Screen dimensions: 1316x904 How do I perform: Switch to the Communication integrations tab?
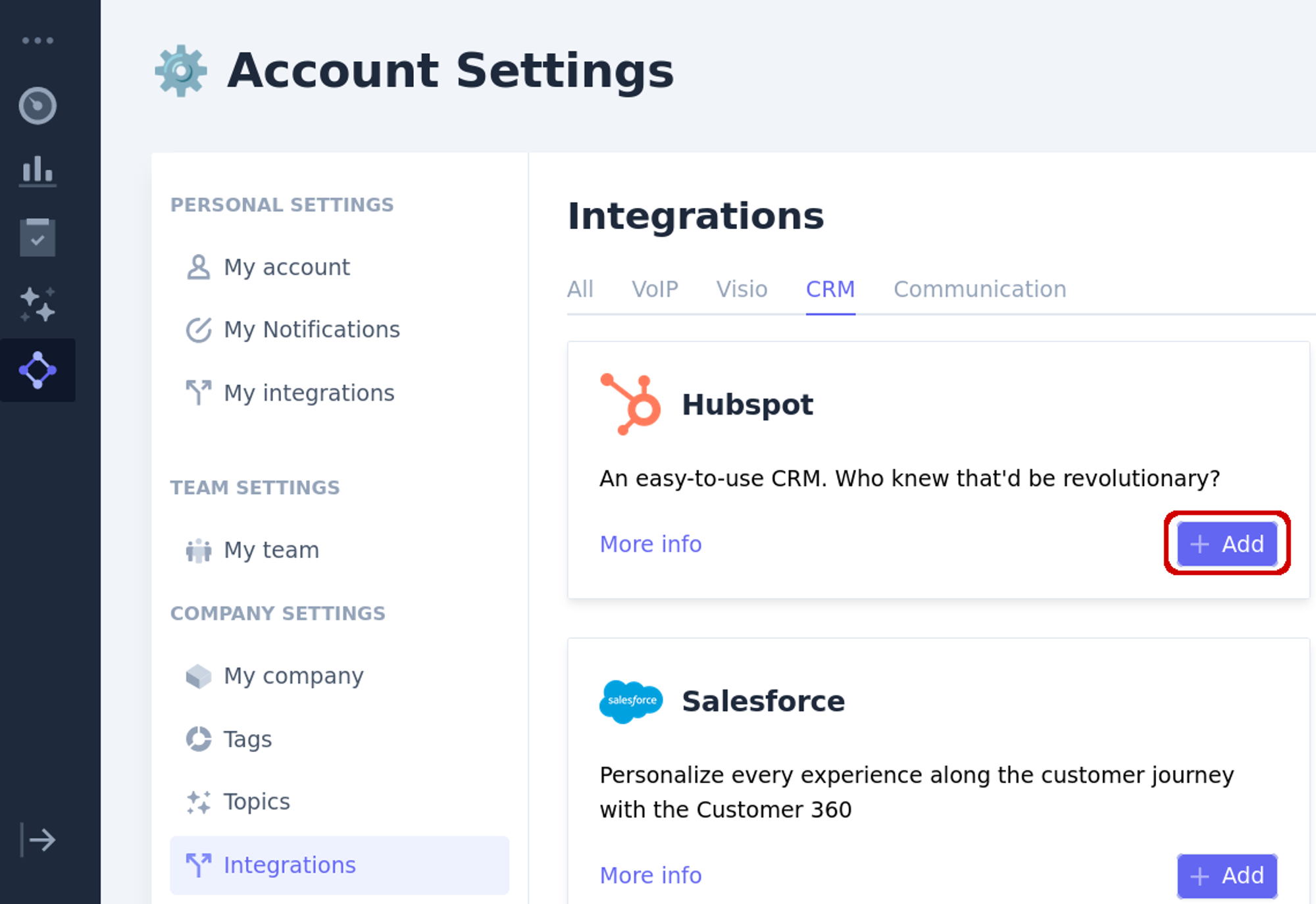tap(979, 289)
